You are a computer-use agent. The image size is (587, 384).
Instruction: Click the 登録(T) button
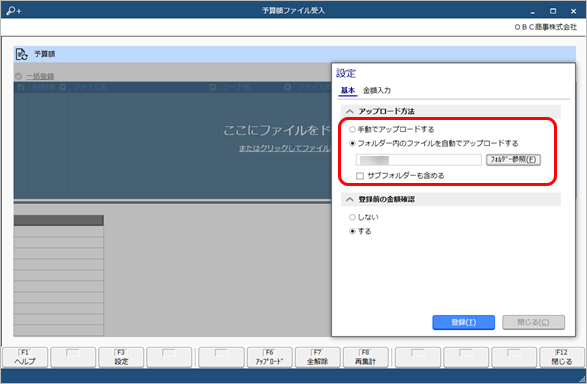click(x=463, y=323)
